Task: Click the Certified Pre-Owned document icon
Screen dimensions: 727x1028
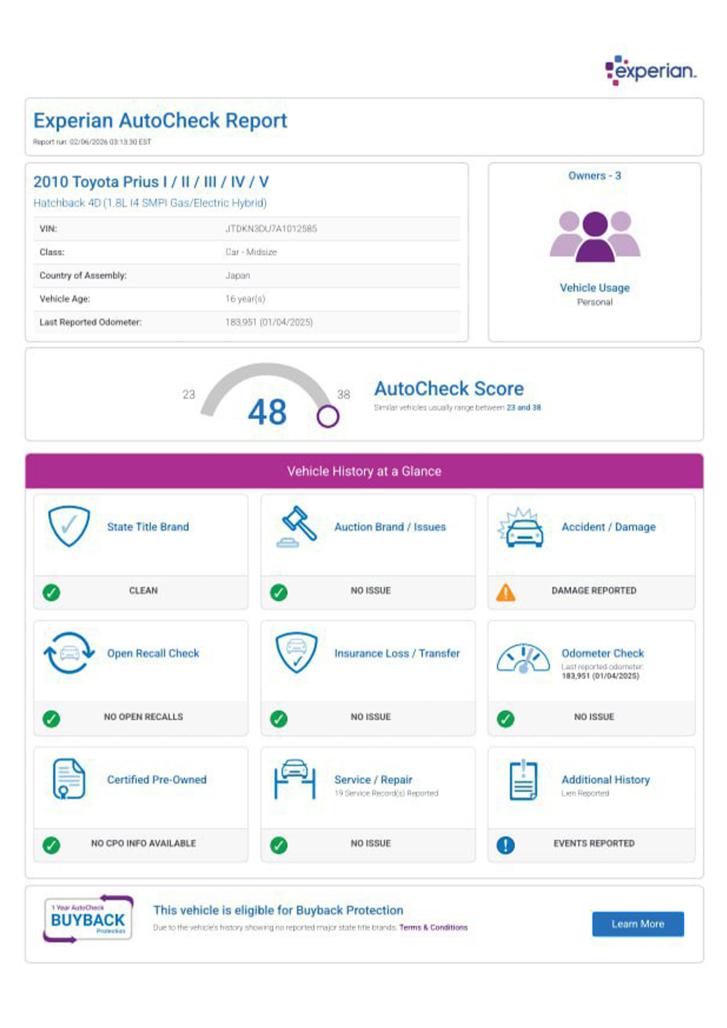Action: [69, 780]
